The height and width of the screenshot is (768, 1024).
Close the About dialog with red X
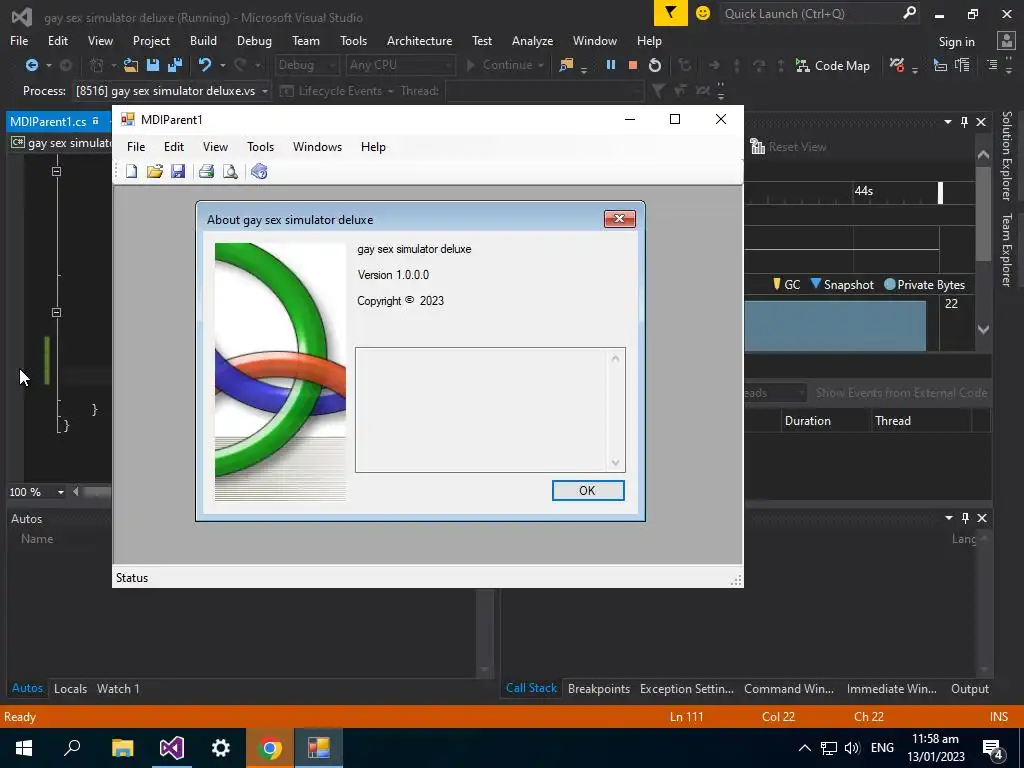tap(620, 219)
